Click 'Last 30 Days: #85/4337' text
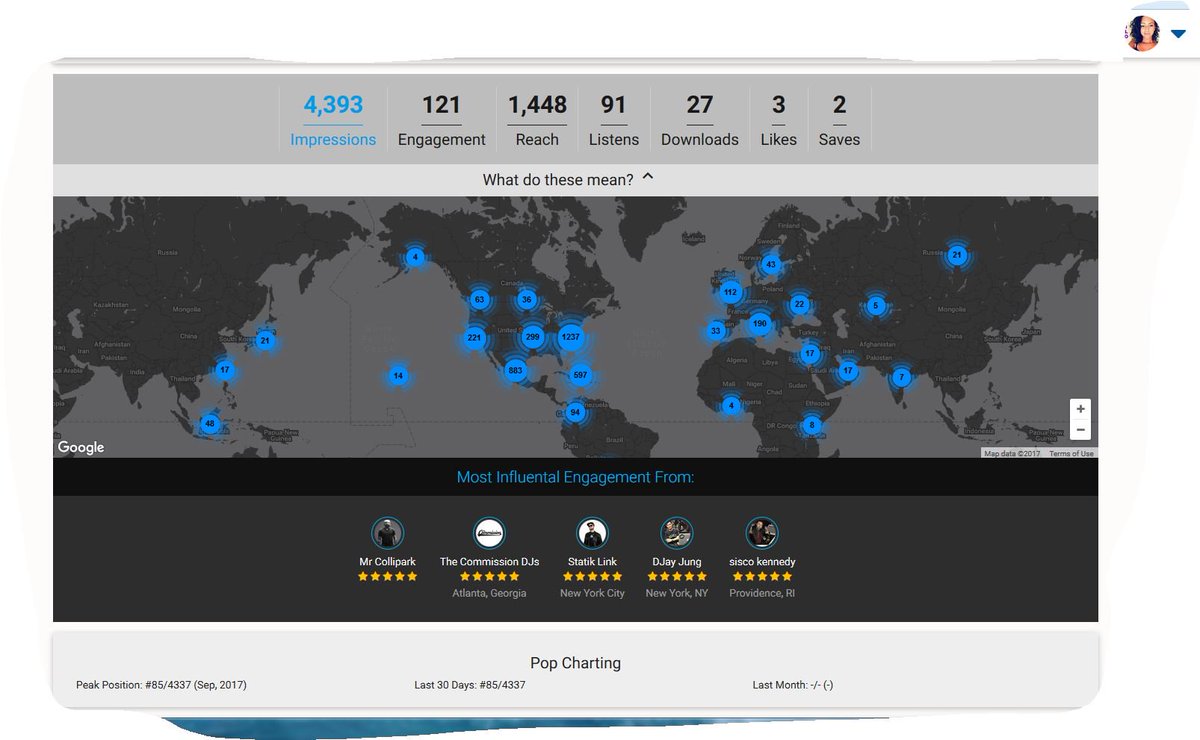This screenshot has height=740, width=1200. coord(470,685)
